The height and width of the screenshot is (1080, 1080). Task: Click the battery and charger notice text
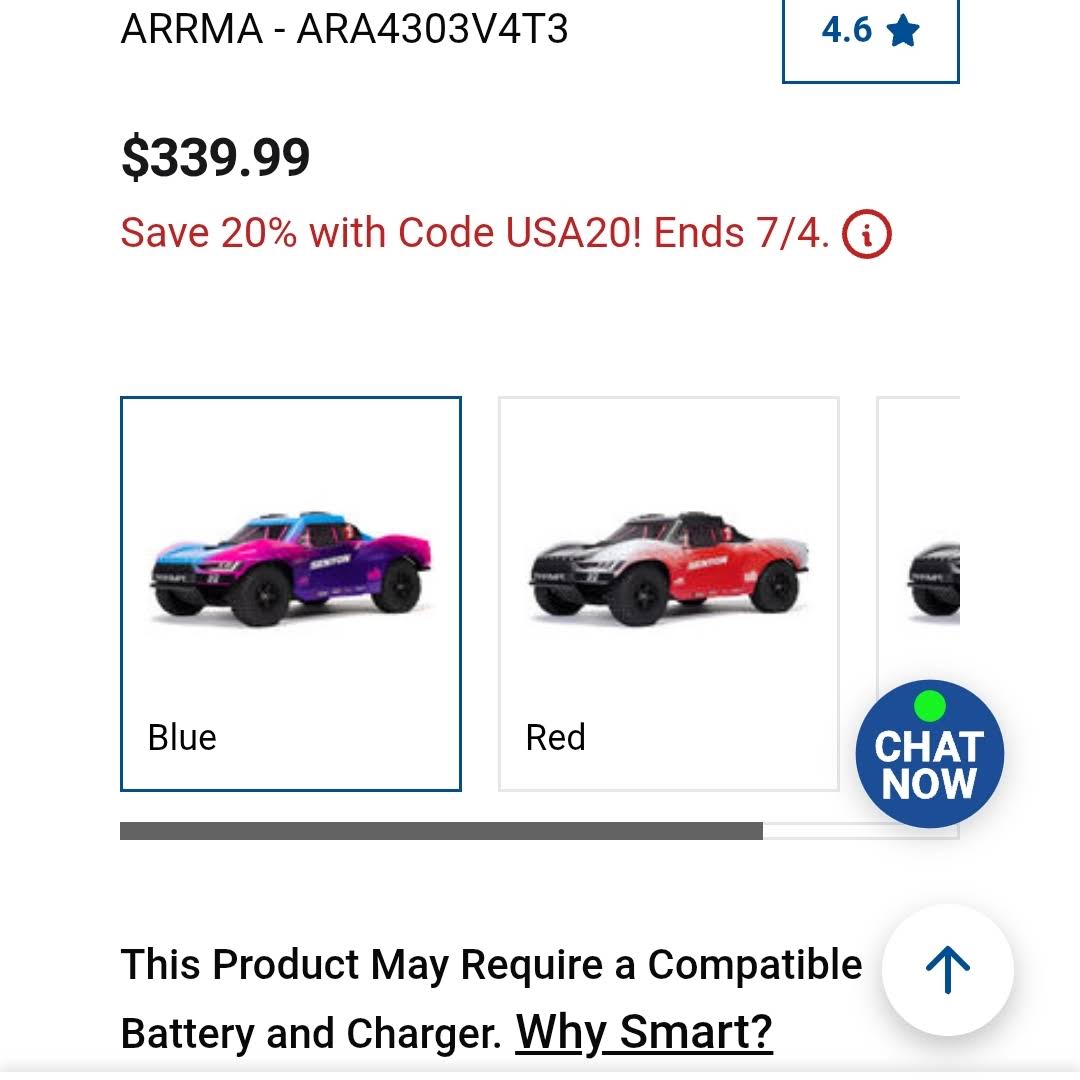point(491,998)
